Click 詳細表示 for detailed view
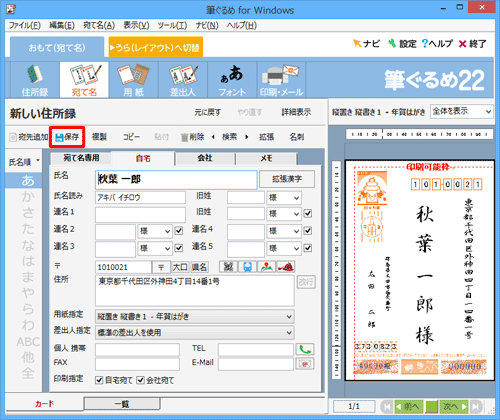Image resolution: width=500 pixels, height=420 pixels. tap(296, 112)
